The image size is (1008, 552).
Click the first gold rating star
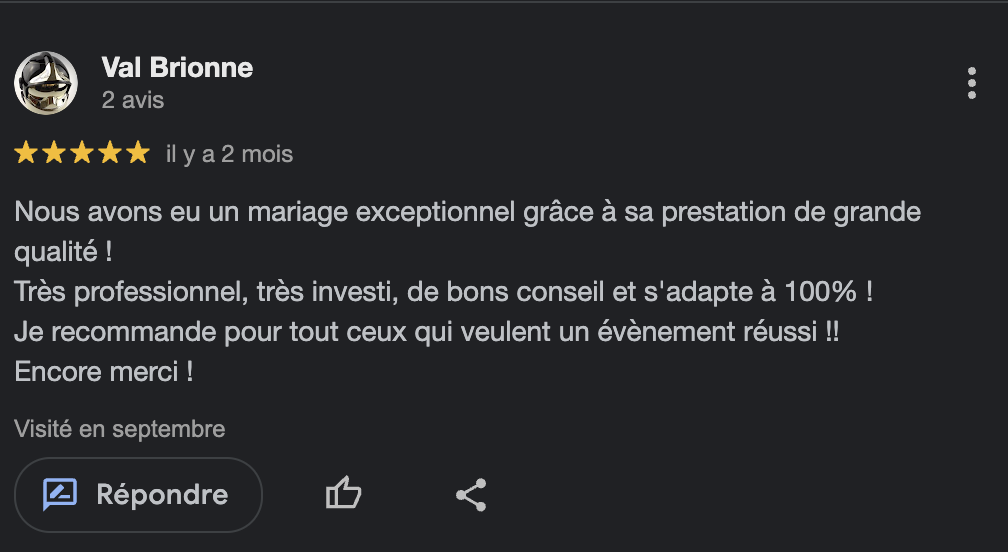click(x=26, y=153)
